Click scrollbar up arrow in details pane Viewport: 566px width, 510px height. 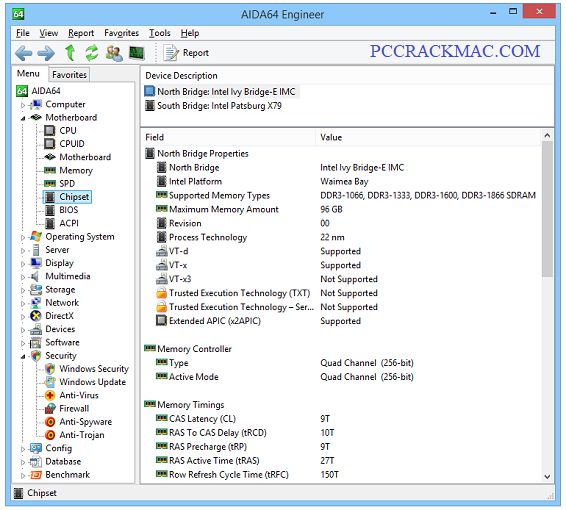coord(547,136)
